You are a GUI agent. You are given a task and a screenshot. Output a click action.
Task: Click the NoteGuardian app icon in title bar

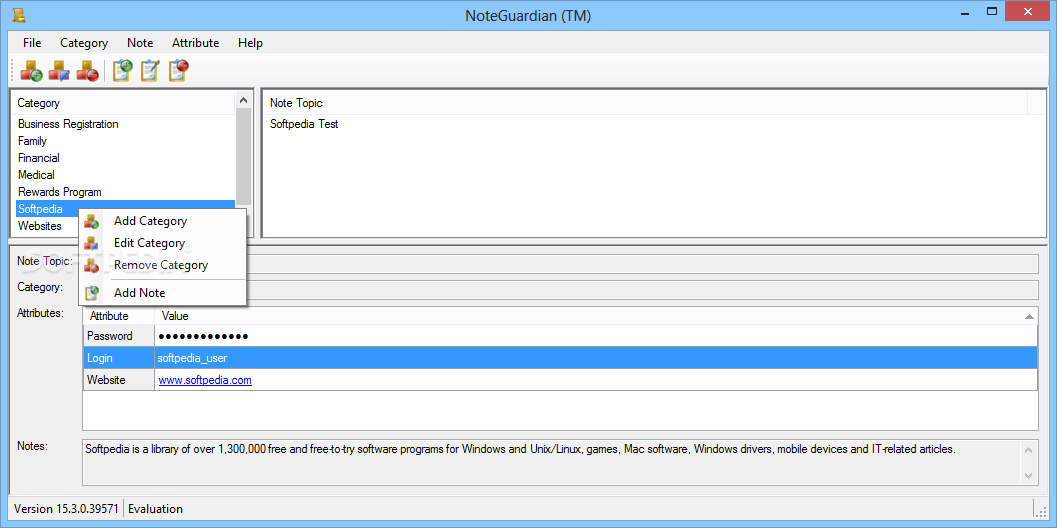click(19, 15)
